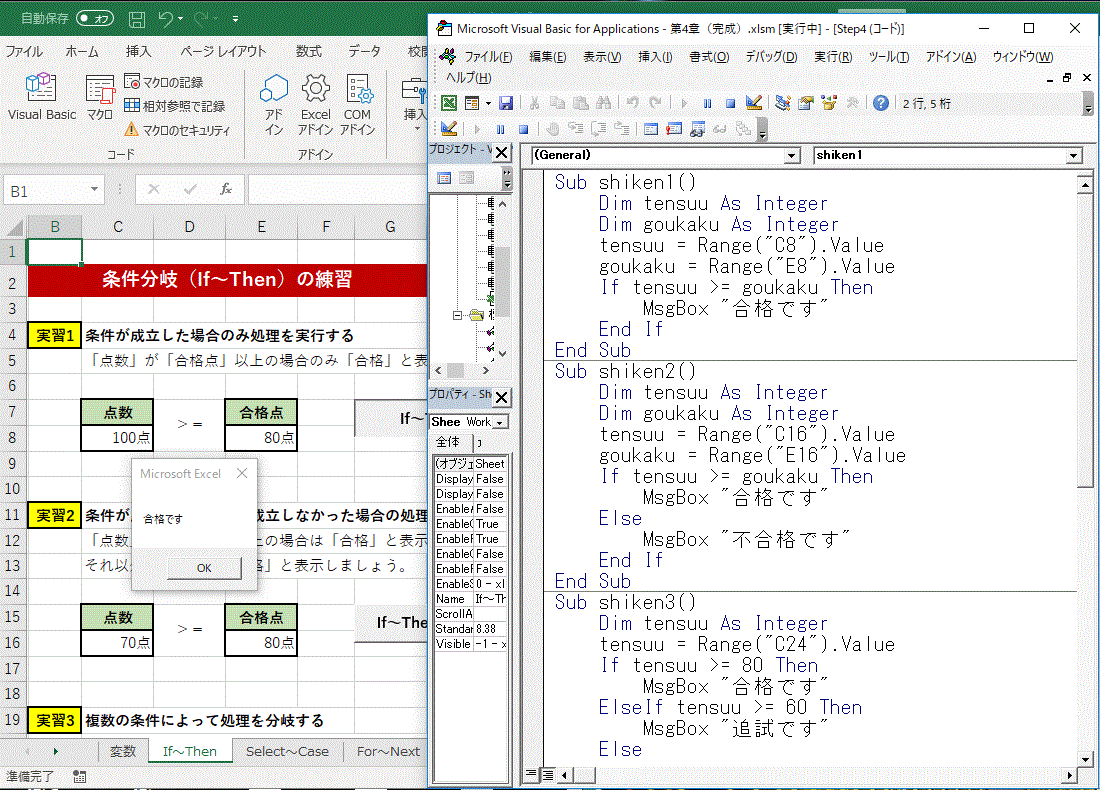Click the アドイン (Add-ins) hexagon icon
1100x790 pixels.
pos(274,105)
